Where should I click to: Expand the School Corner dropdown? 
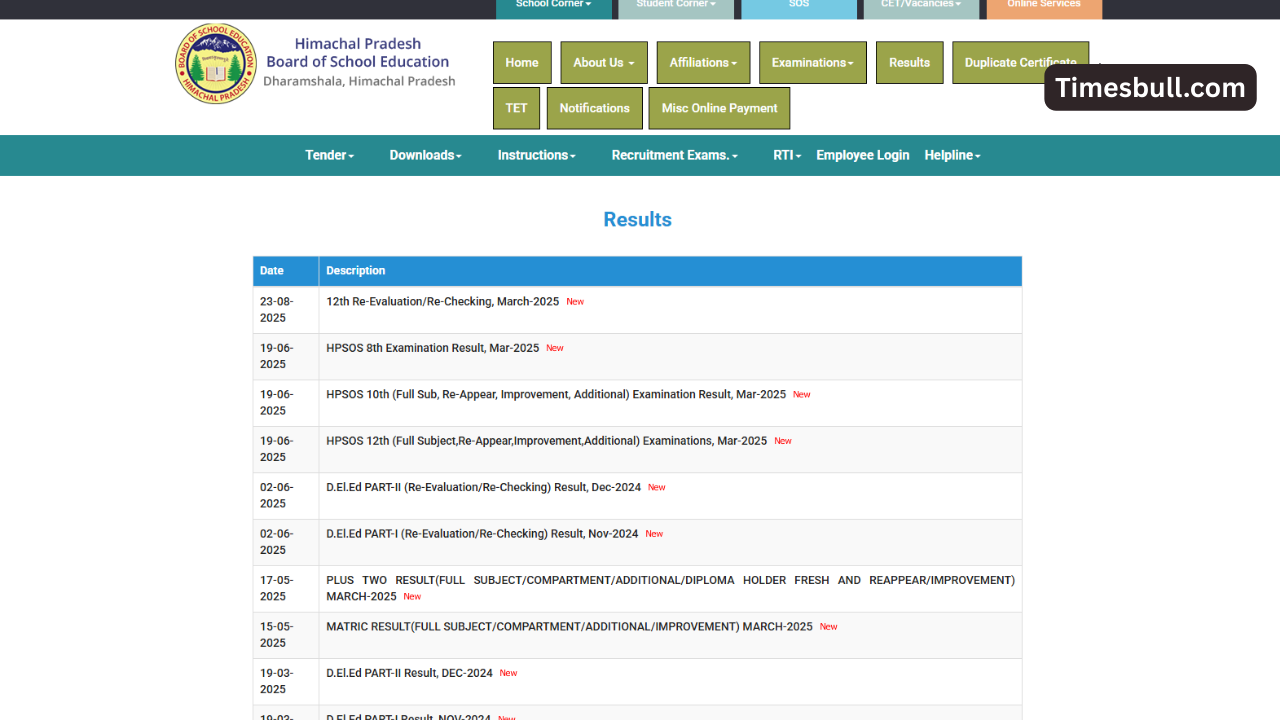coord(553,4)
